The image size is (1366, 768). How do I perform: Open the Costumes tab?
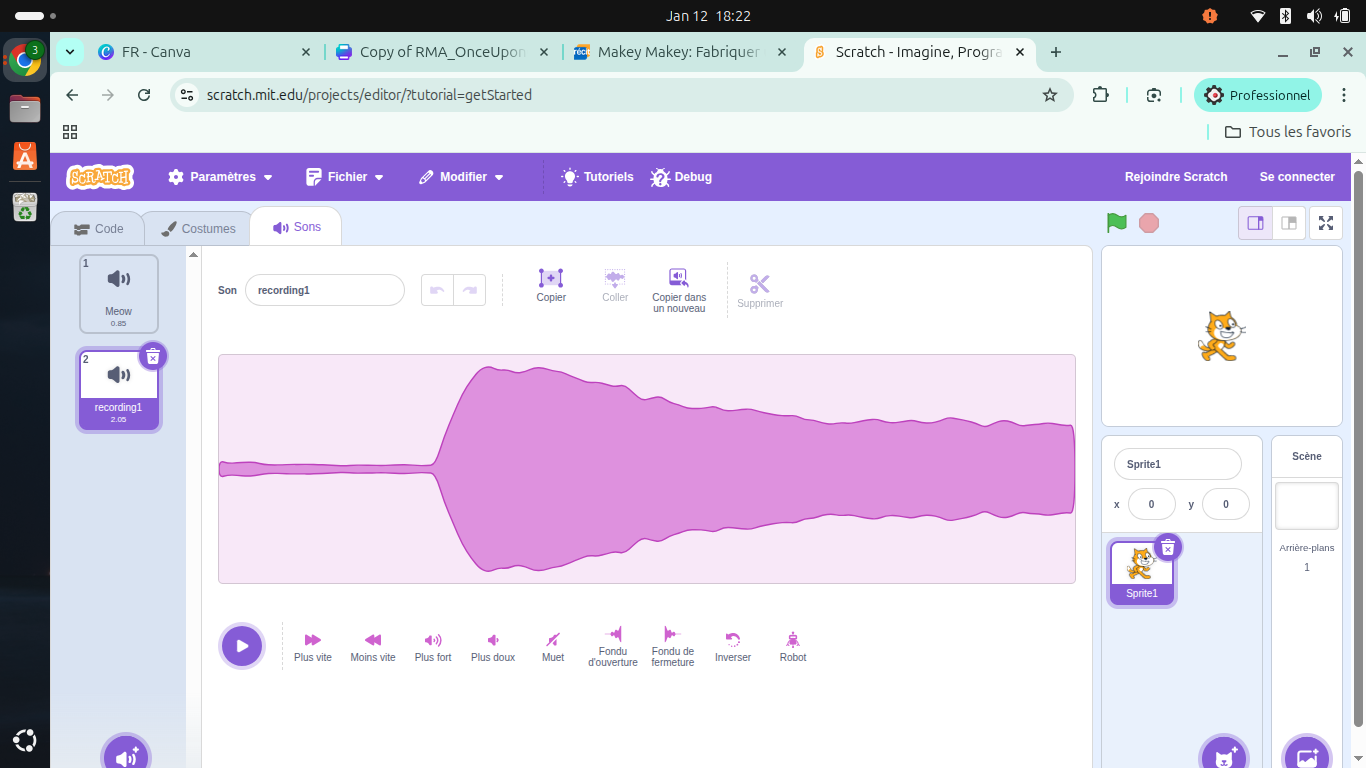click(198, 229)
